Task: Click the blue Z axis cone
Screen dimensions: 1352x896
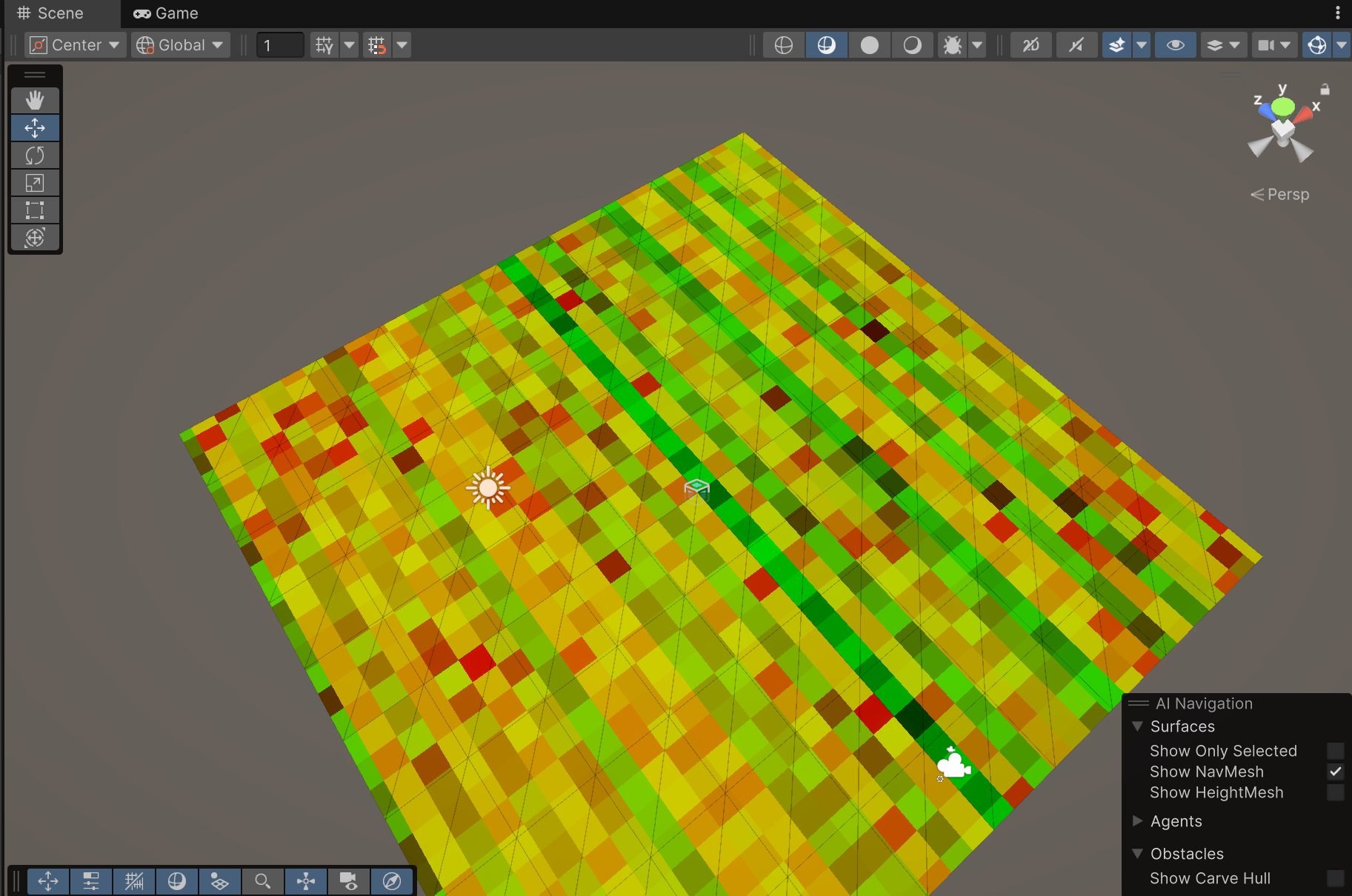Action: 1267,112
